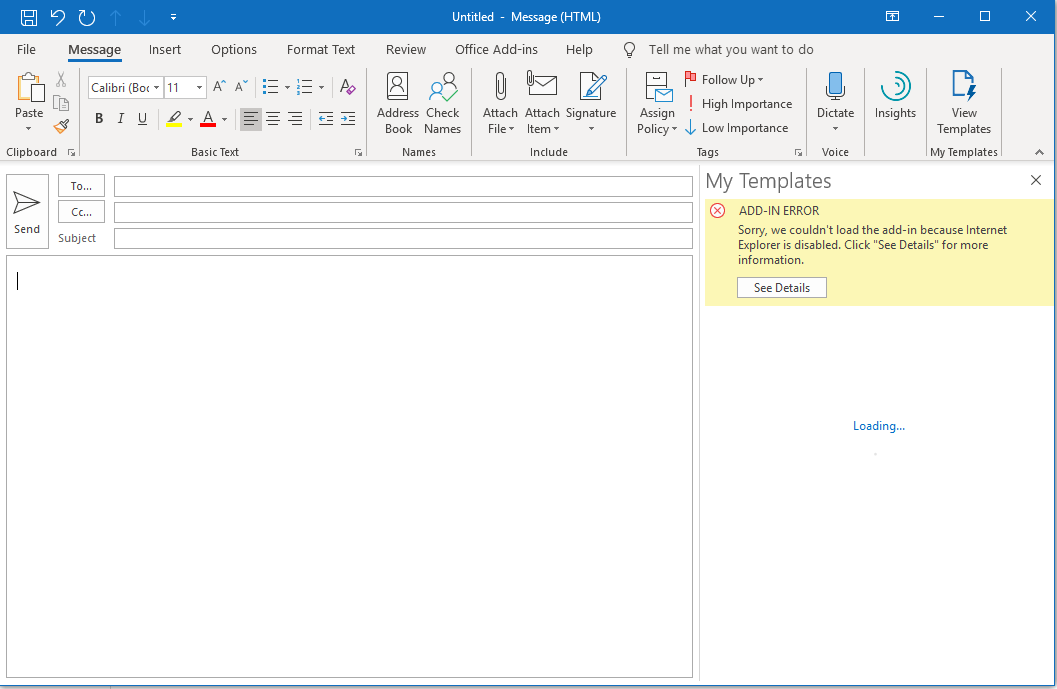The image size is (1057, 689).
Task: Open Basic Text dialog launcher
Action: tap(358, 153)
